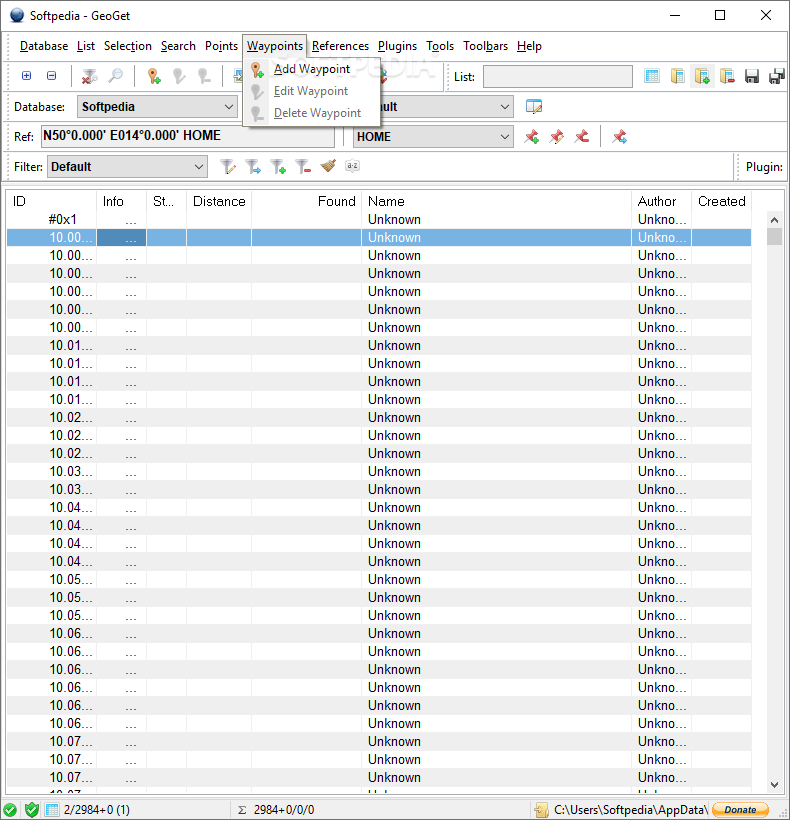Expand the partially hidden profile dropdown ending in 'ult'
The image size is (790, 820).
click(447, 107)
